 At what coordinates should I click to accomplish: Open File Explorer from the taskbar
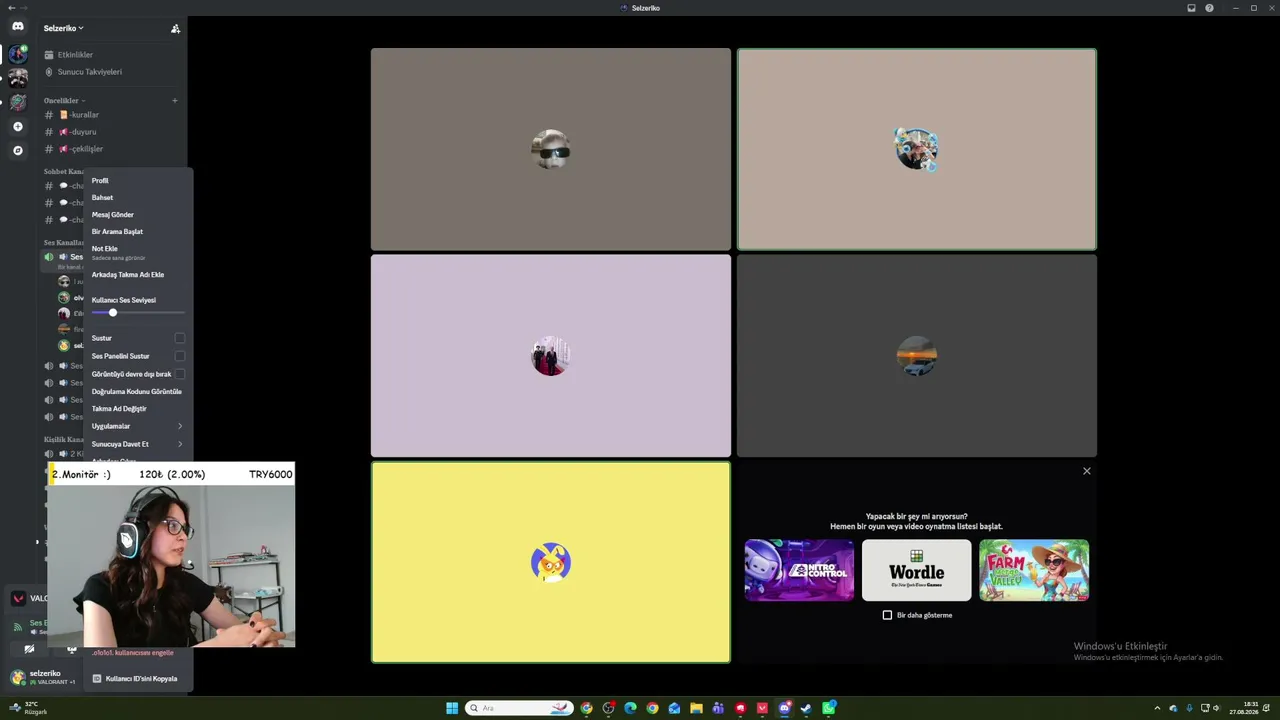pyautogui.click(x=696, y=708)
